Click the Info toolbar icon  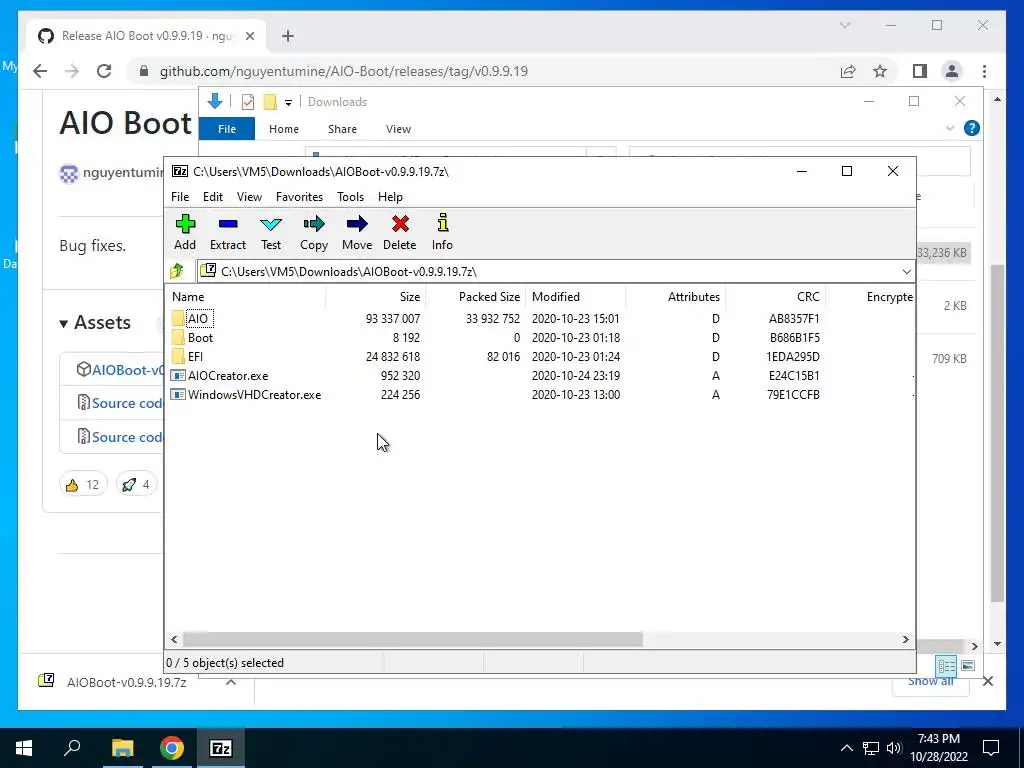click(442, 223)
